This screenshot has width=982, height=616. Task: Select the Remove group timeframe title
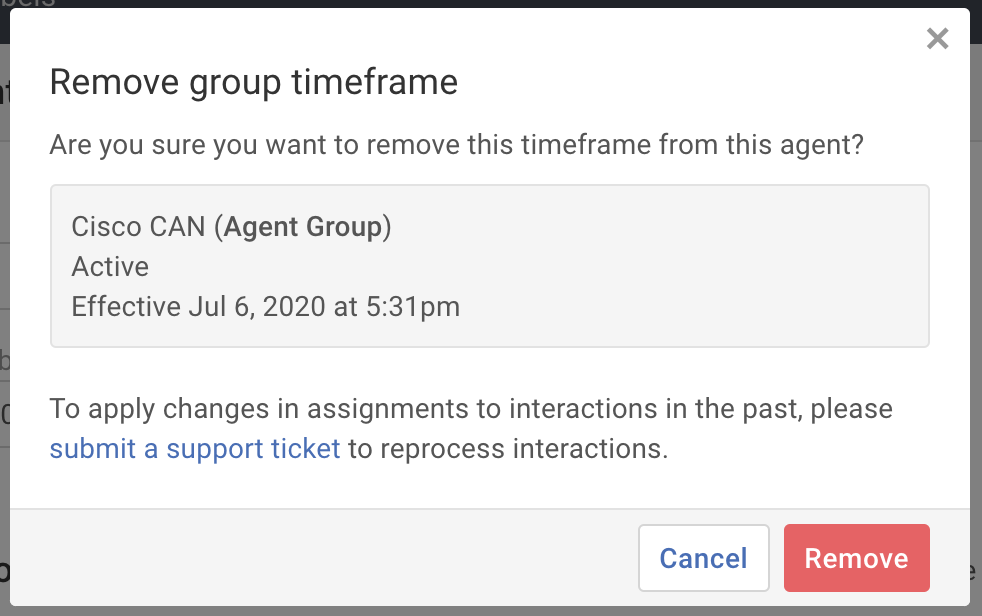[x=254, y=82]
